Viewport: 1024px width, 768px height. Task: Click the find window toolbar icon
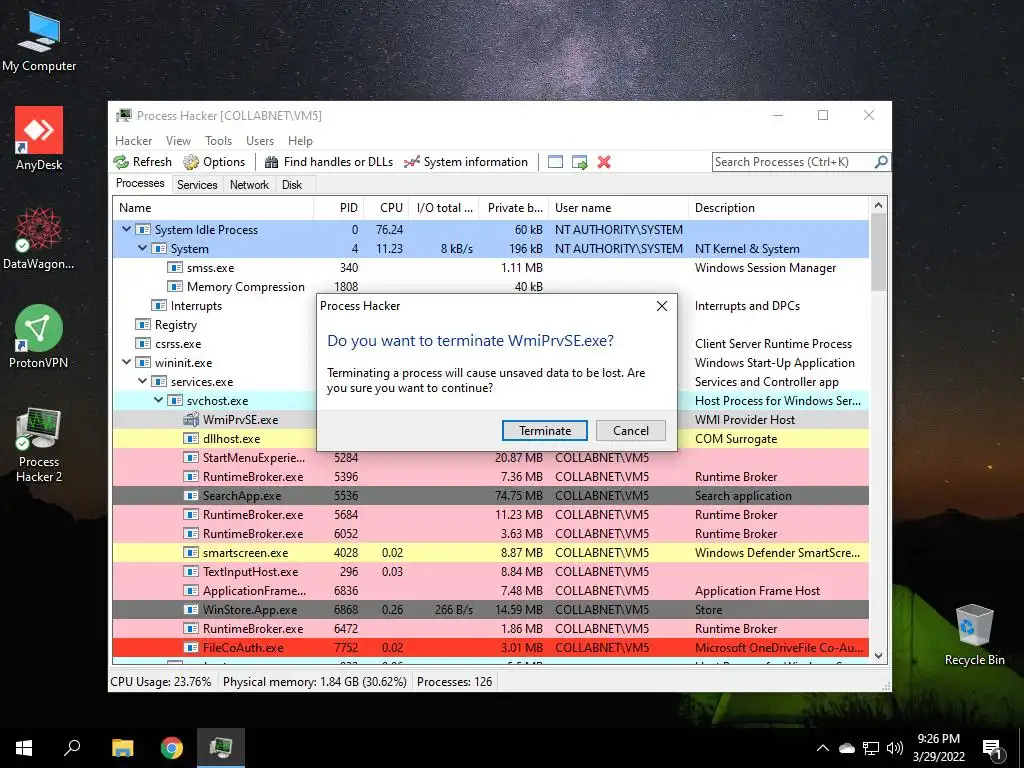(555, 162)
